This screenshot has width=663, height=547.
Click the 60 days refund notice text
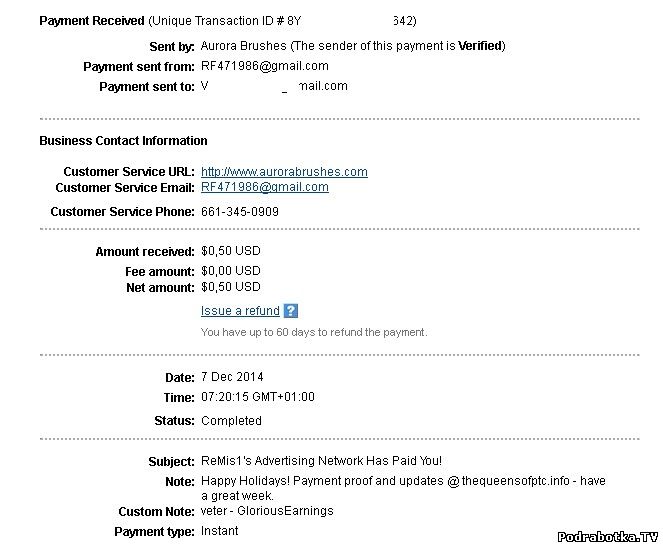(314, 332)
